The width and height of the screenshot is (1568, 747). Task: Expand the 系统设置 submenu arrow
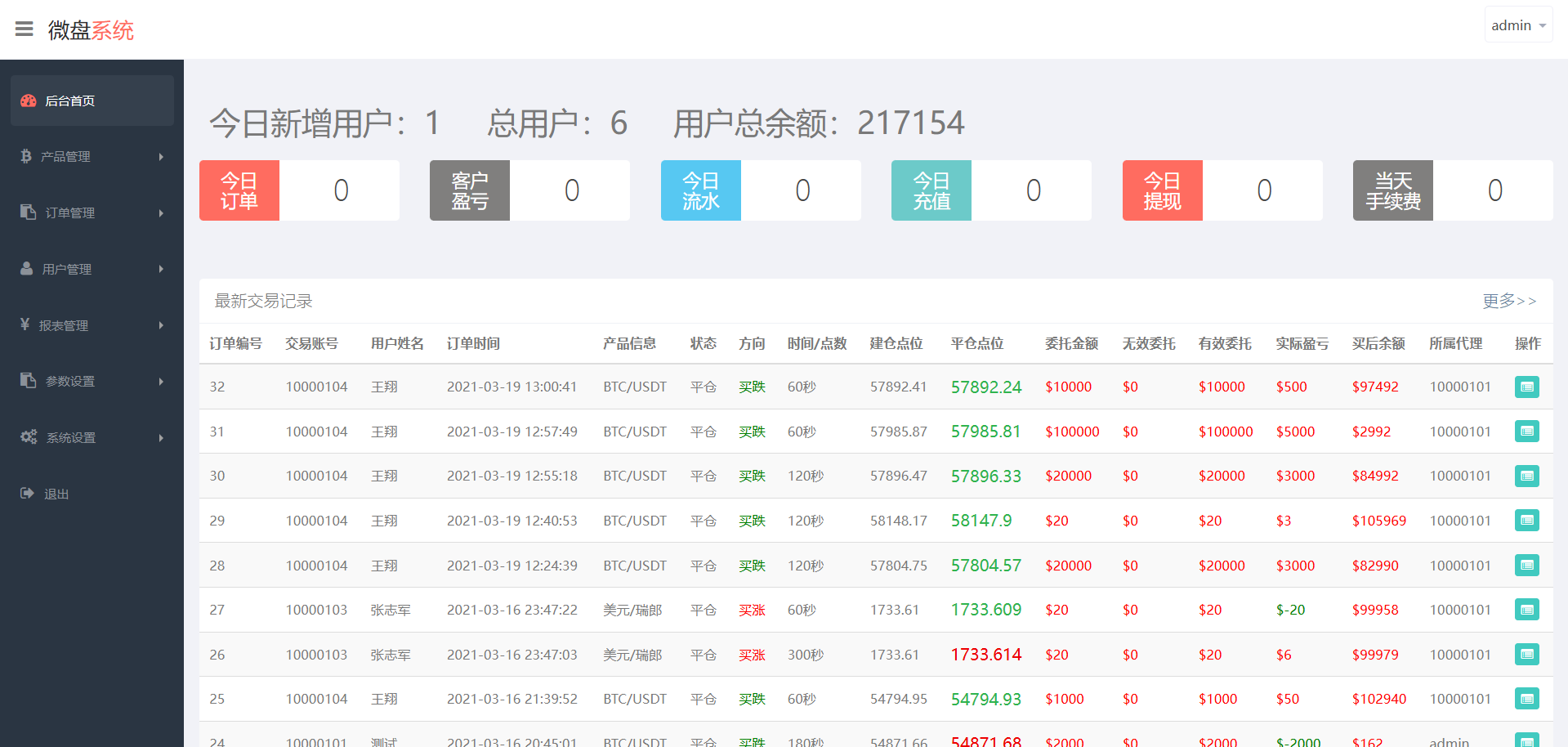click(x=161, y=438)
